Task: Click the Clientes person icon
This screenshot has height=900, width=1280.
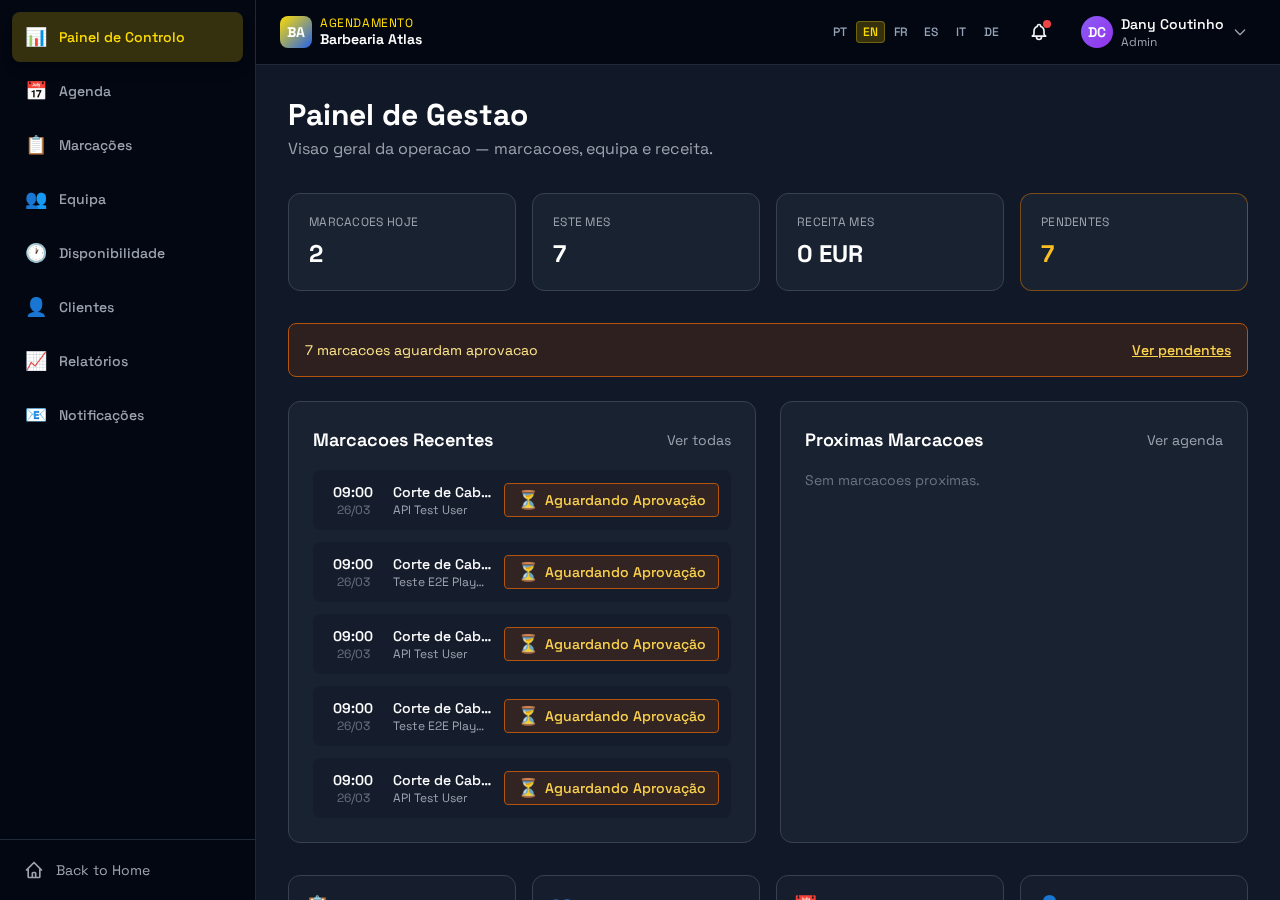Action: (36, 307)
